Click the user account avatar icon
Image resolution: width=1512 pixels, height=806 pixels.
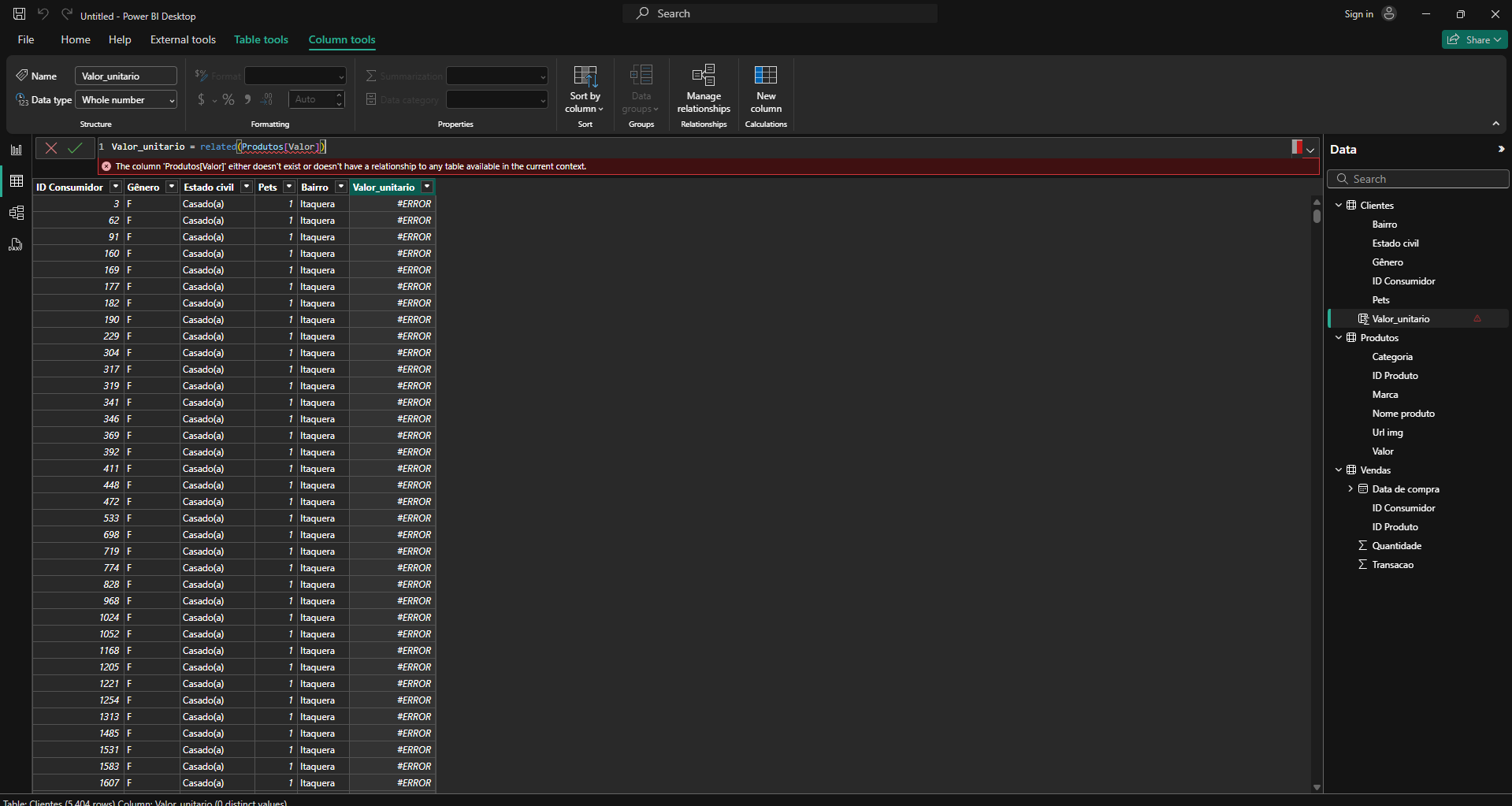(1389, 13)
